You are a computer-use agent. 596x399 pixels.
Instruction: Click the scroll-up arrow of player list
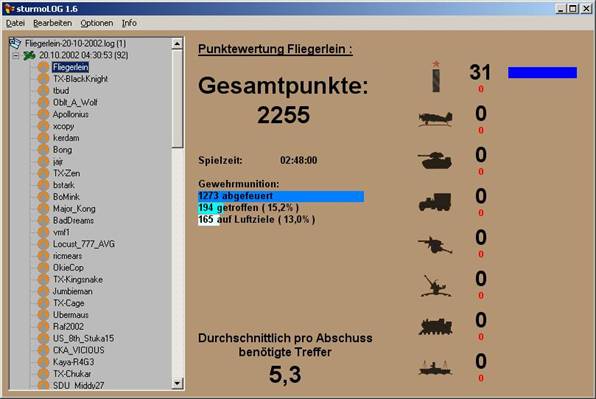177,44
